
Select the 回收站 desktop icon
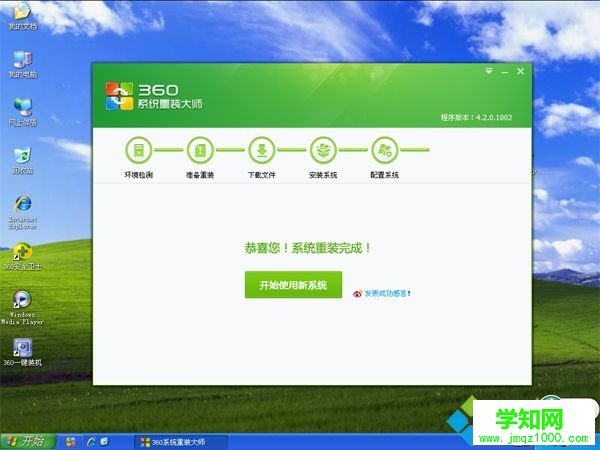22,160
